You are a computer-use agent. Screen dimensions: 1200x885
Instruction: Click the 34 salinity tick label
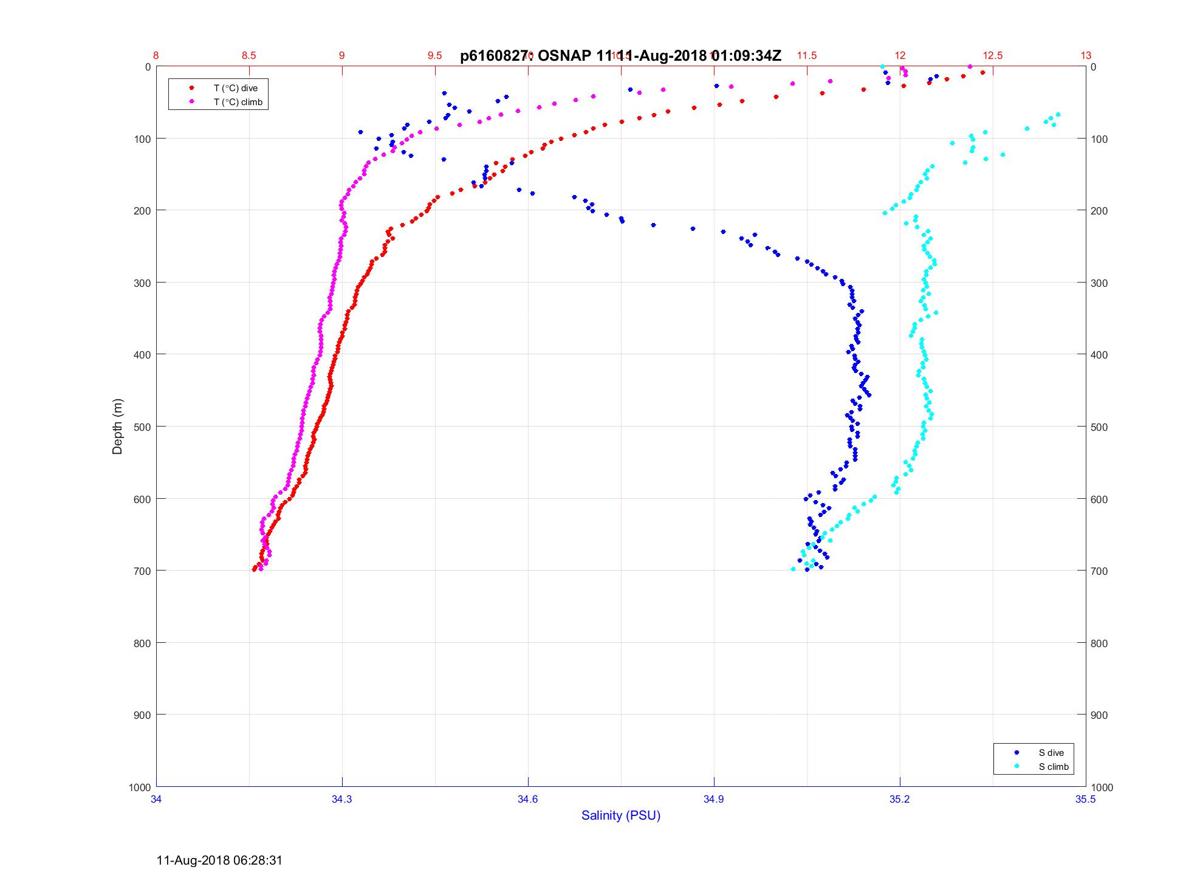pyautogui.click(x=156, y=799)
